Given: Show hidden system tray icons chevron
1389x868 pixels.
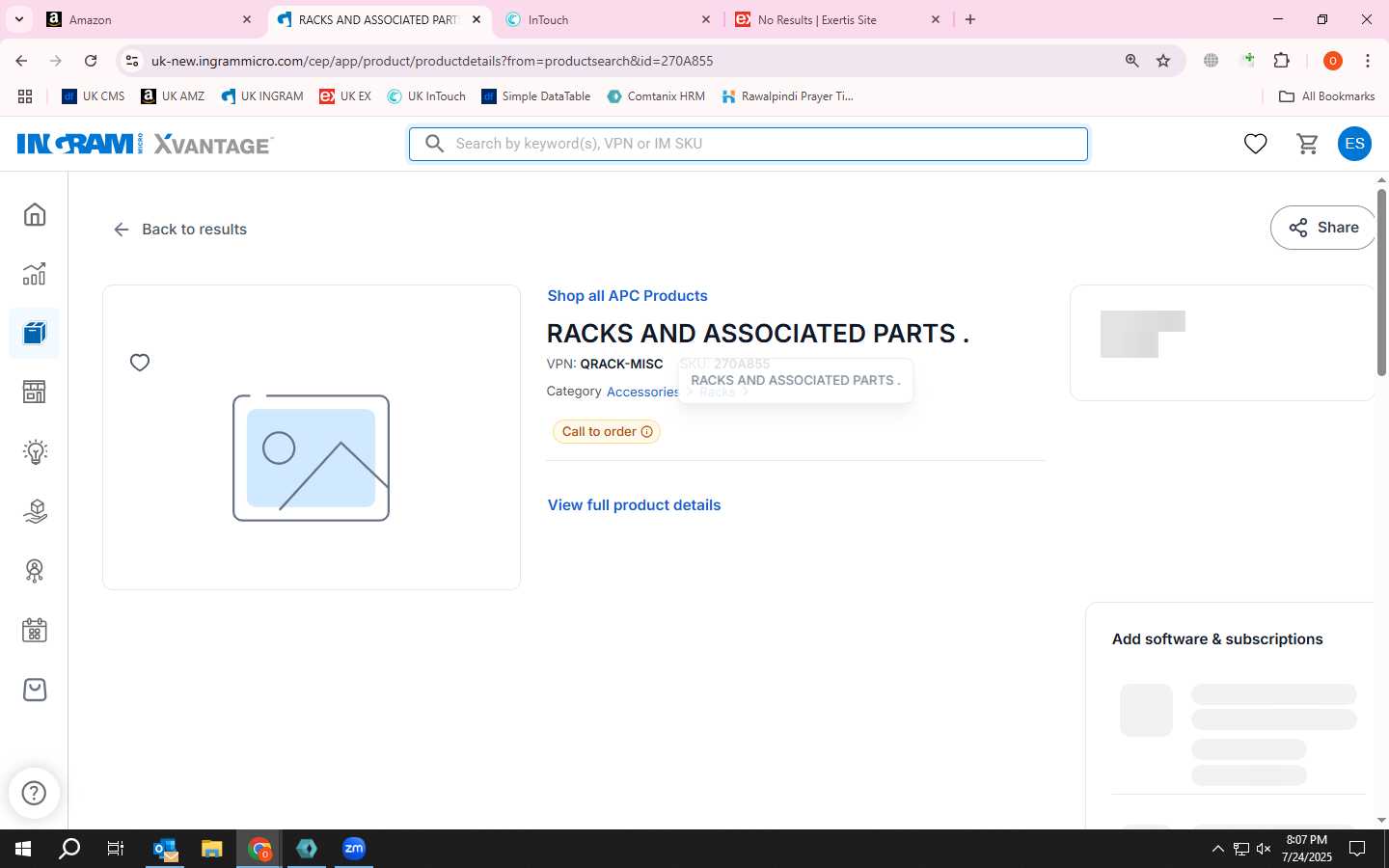Looking at the screenshot, I should (x=1217, y=849).
